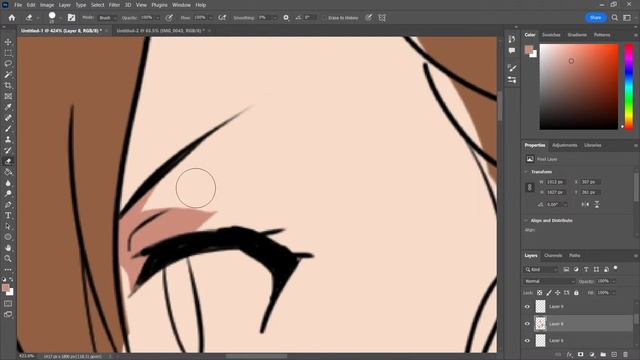Switch to the Swatches tab
The width and height of the screenshot is (640, 360).
click(551, 35)
